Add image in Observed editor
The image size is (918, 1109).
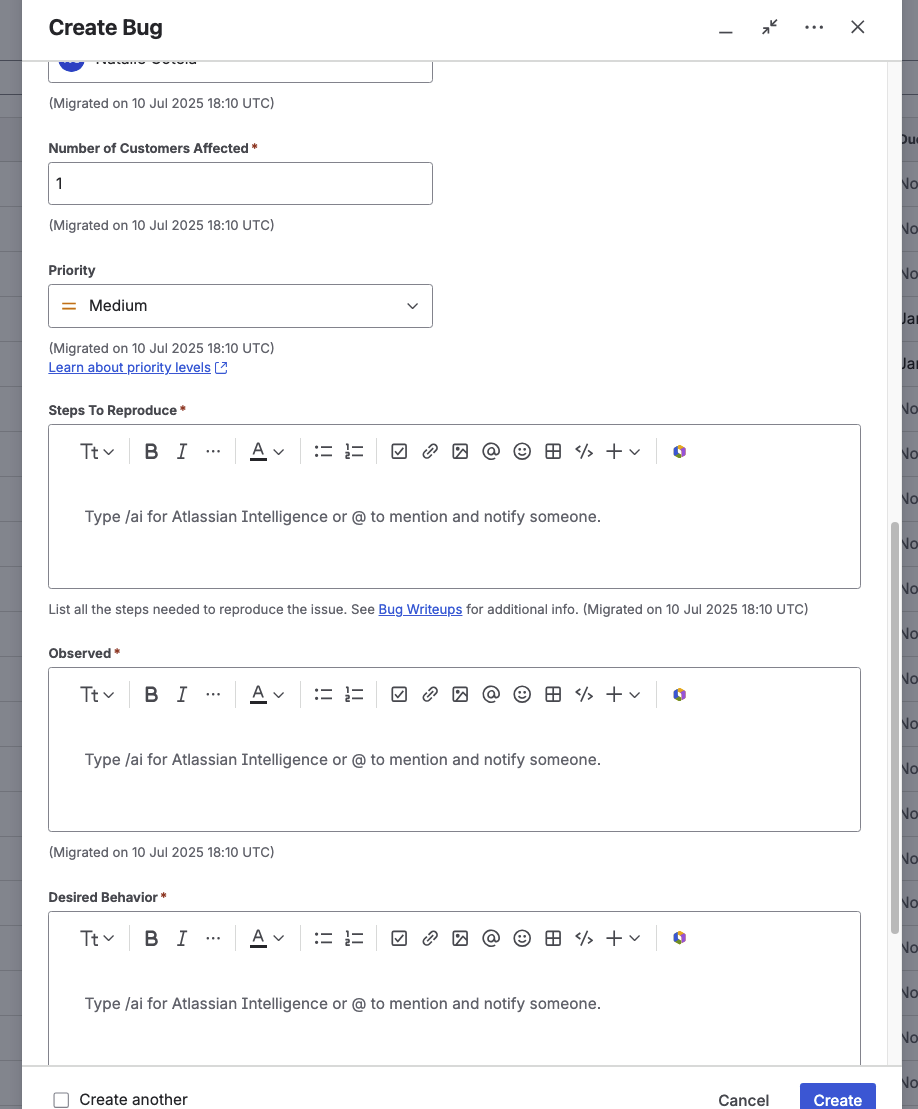[x=460, y=695]
